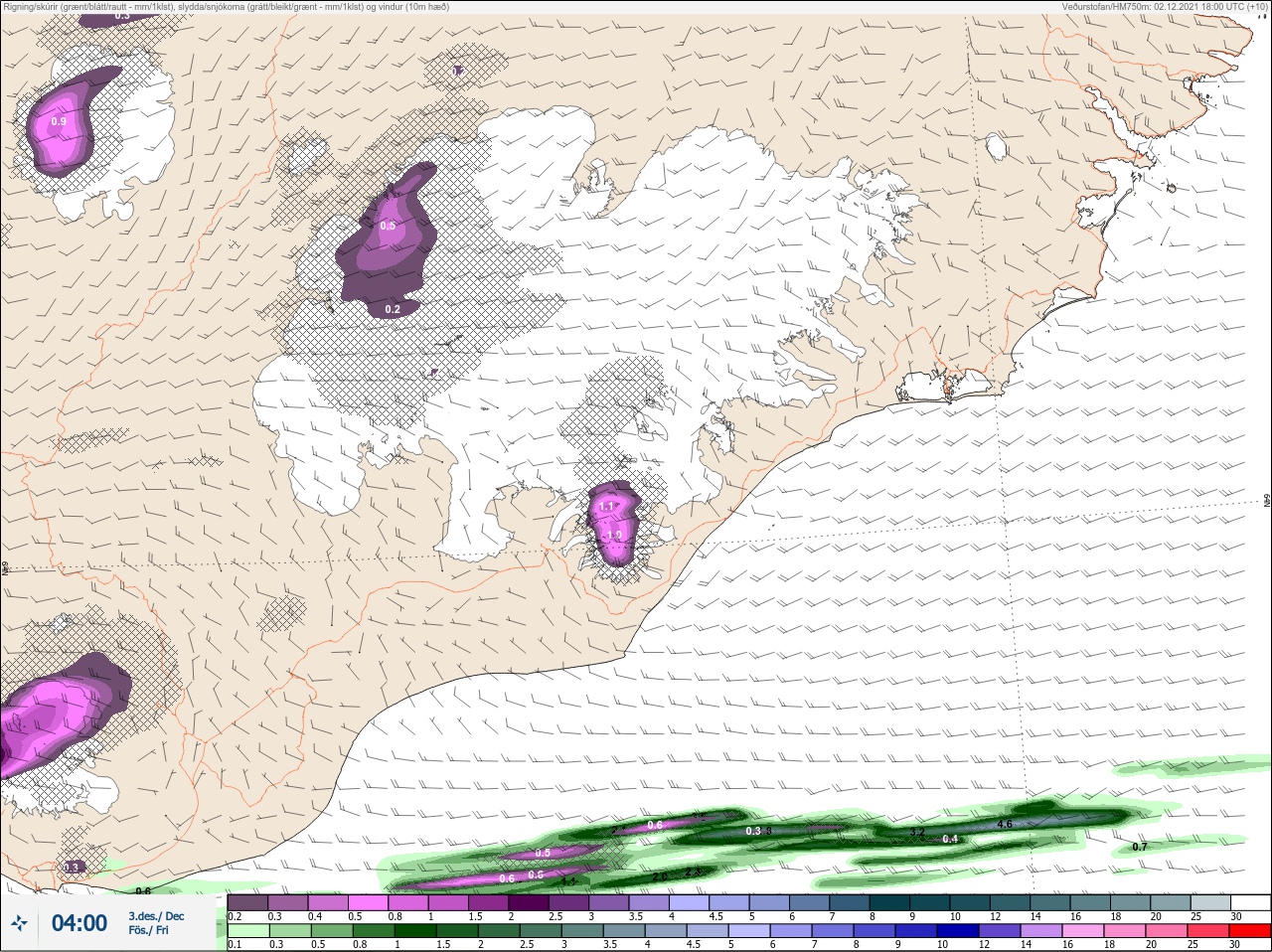Click the 1.0 snowfall value on the glacier
The width and height of the screenshot is (1272, 952).
(613, 535)
